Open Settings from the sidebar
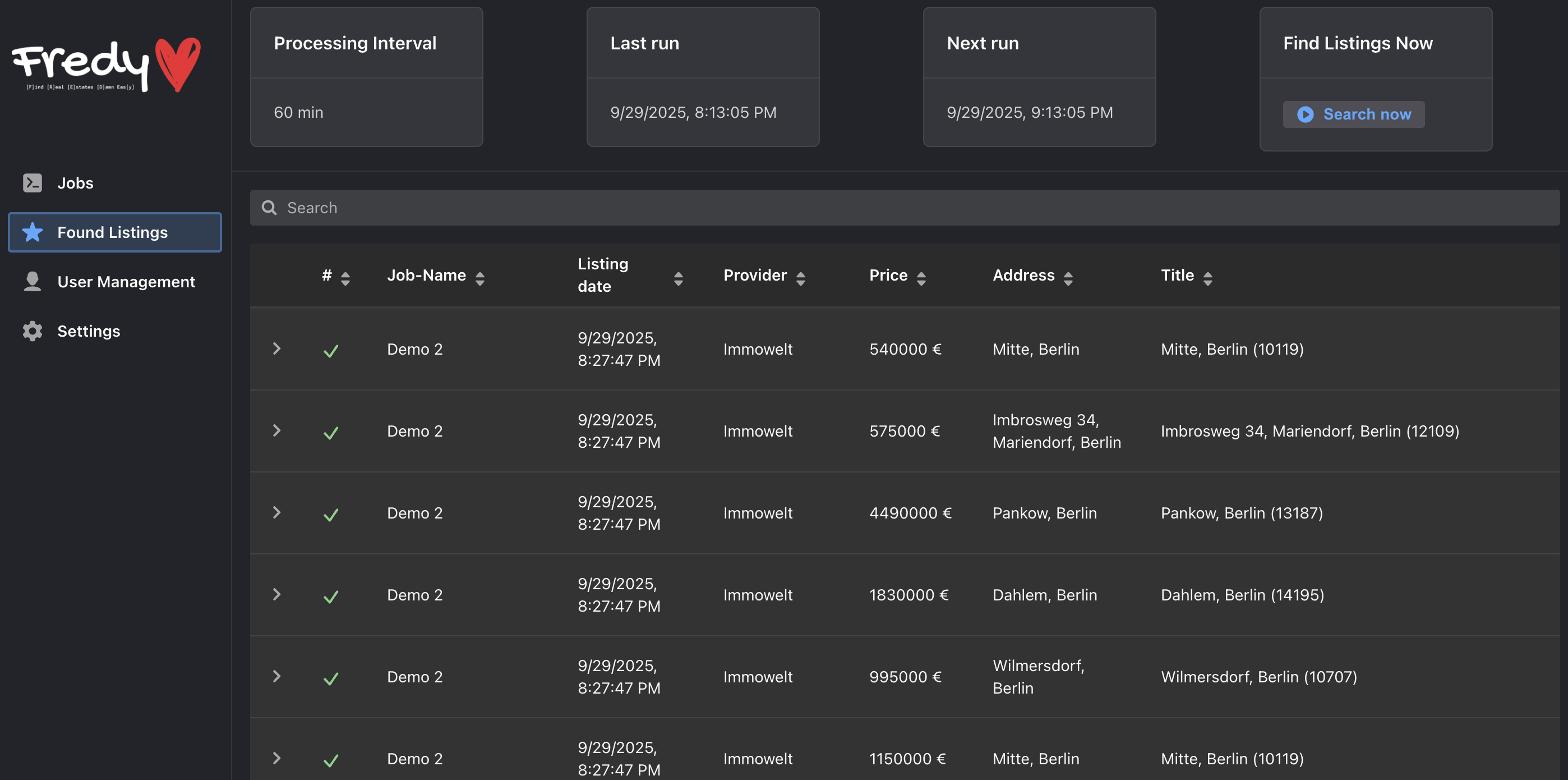This screenshot has height=780, width=1568. click(114, 331)
